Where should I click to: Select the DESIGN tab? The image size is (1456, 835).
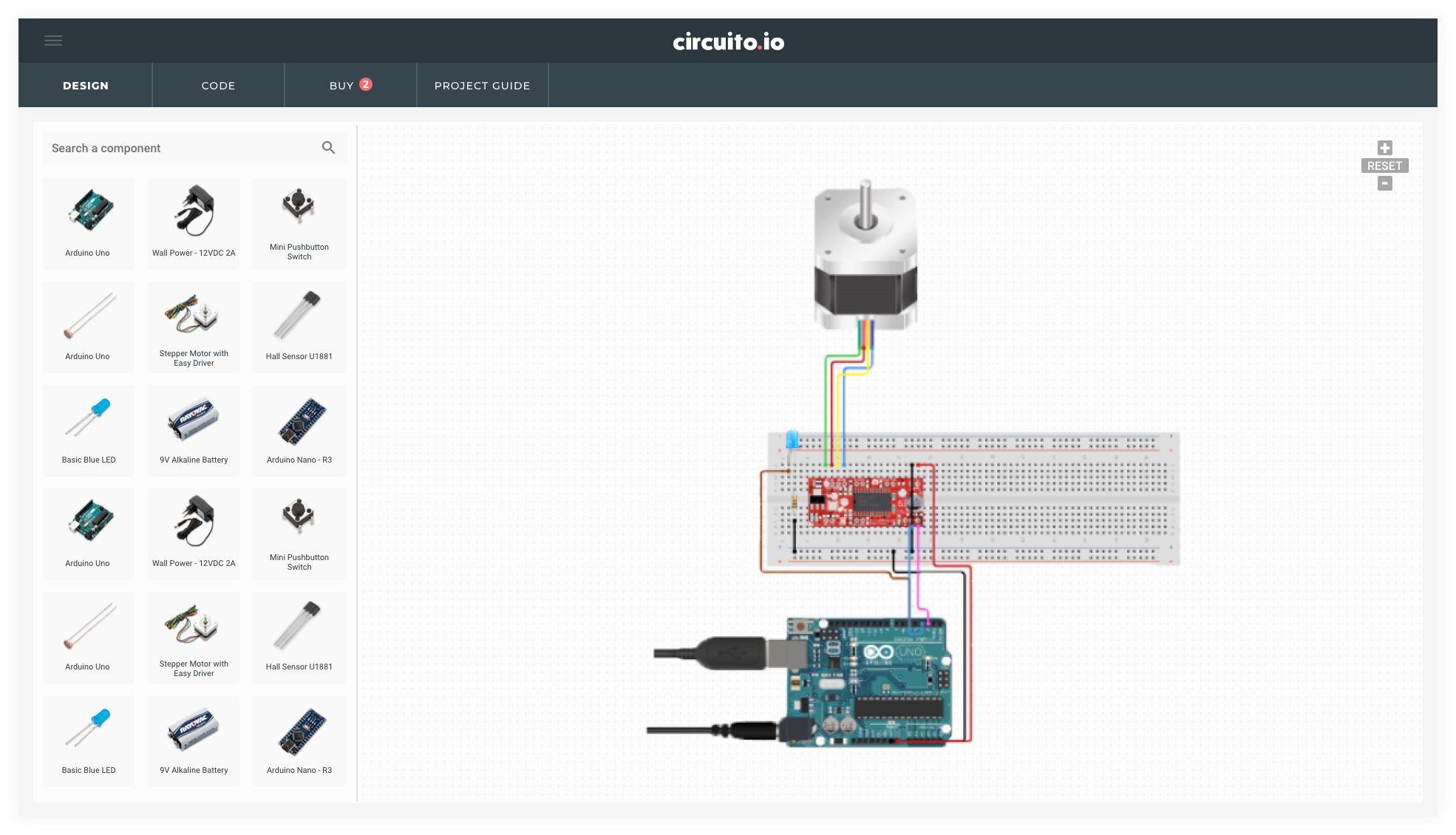[x=86, y=86]
